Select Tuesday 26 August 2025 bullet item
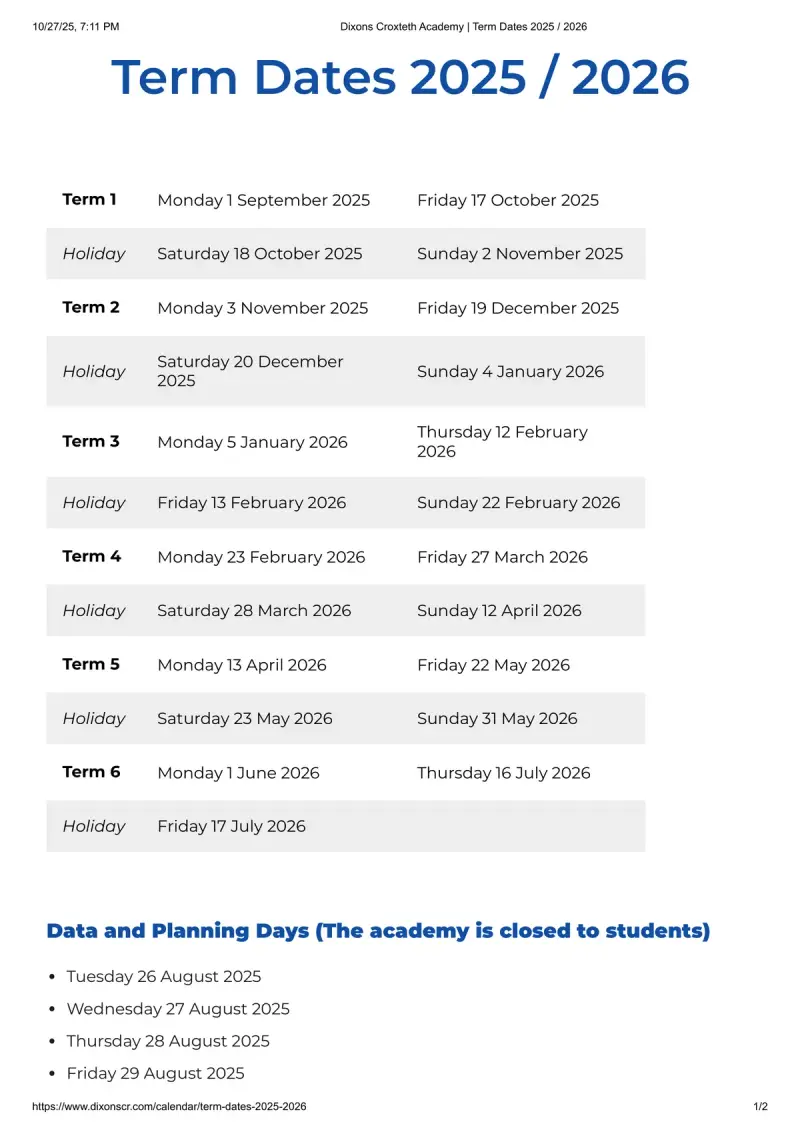The width and height of the screenshot is (800, 1132). [164, 977]
